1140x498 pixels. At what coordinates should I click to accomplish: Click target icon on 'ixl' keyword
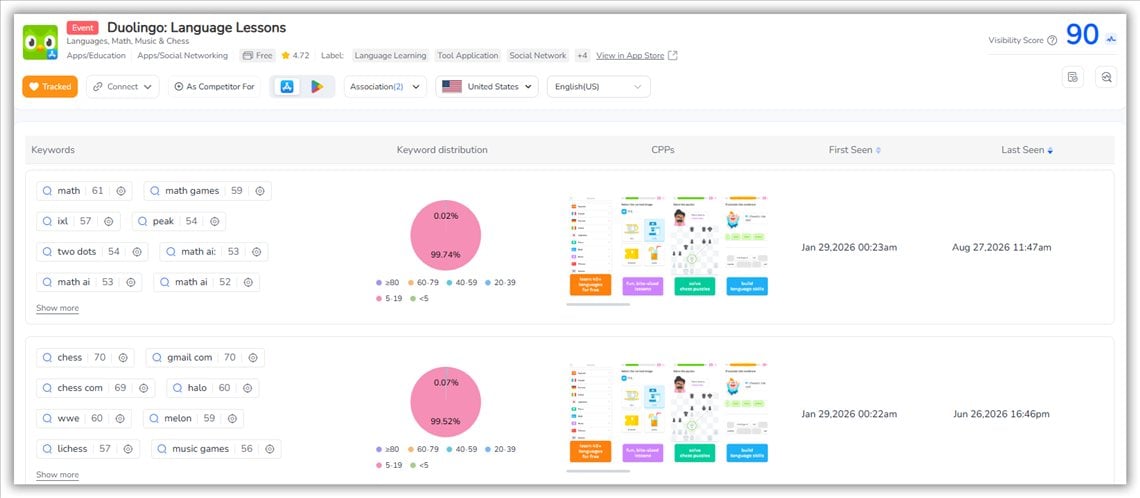(108, 221)
